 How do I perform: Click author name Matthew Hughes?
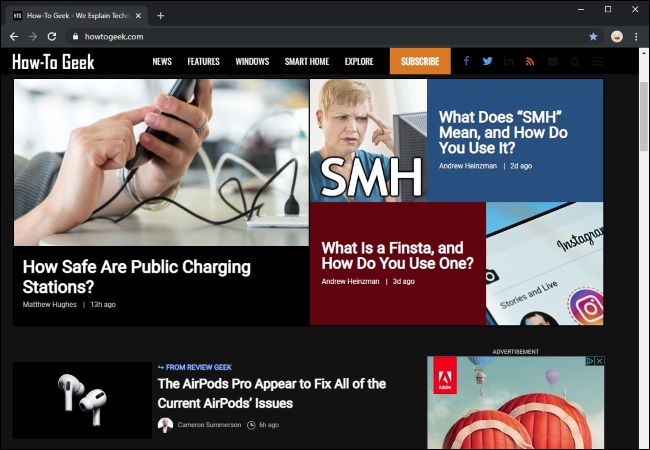[50, 304]
